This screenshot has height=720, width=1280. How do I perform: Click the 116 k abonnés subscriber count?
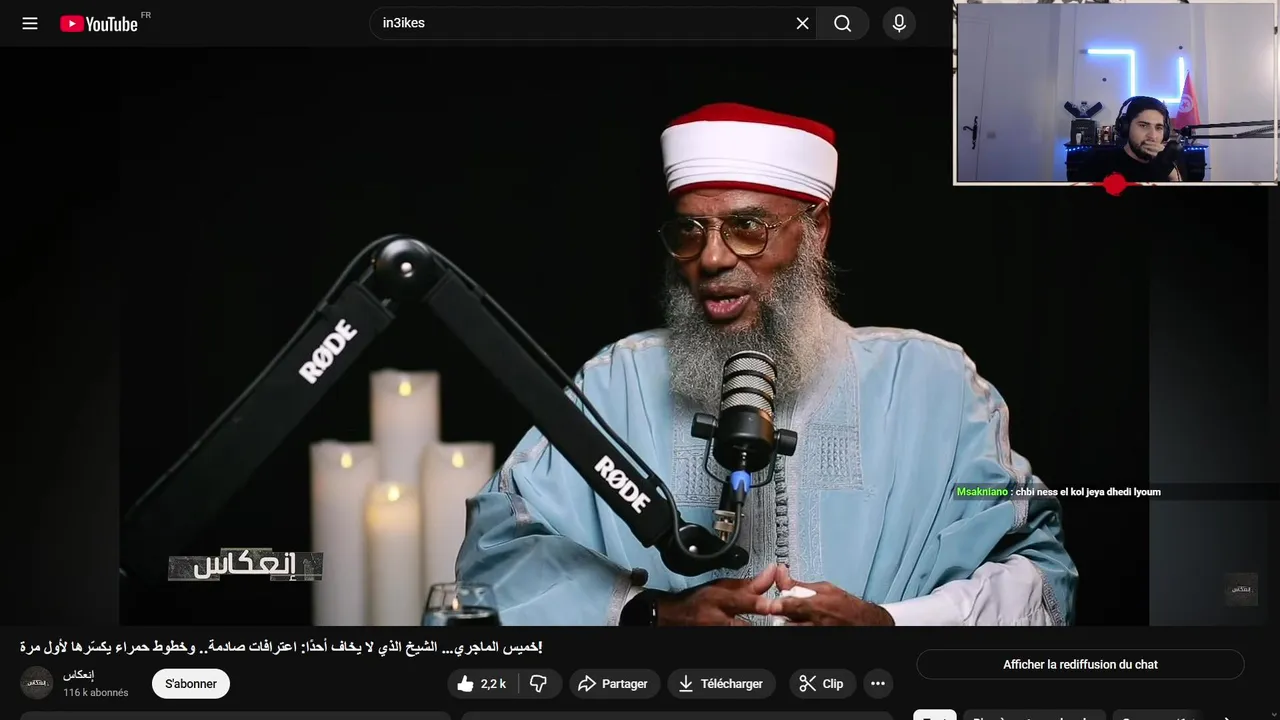tap(96, 693)
